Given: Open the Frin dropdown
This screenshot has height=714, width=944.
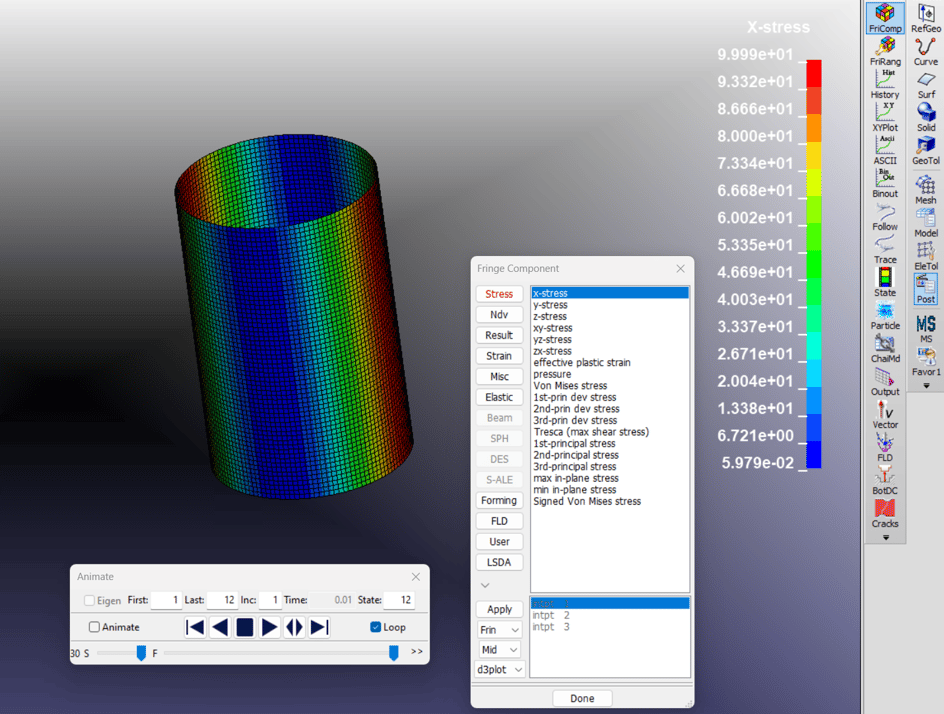Looking at the screenshot, I should [499, 629].
